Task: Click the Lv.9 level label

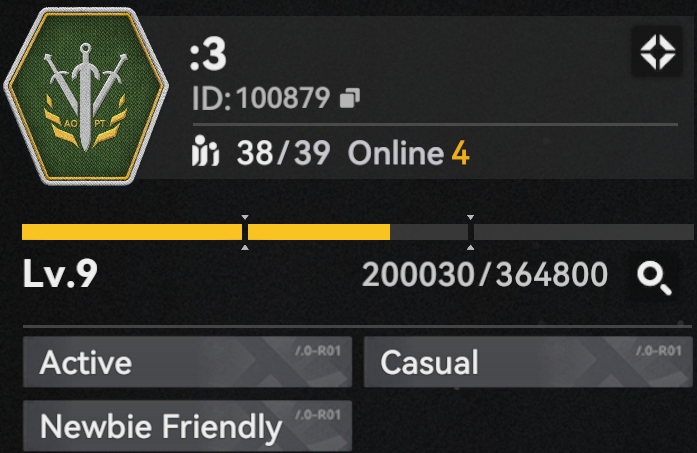Action: click(60, 274)
